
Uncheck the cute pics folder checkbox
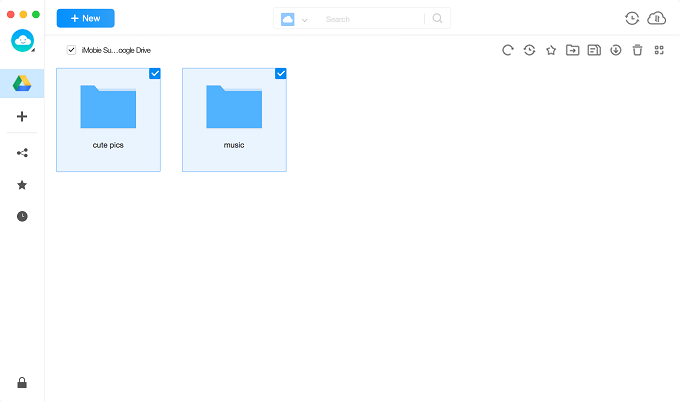click(x=155, y=73)
